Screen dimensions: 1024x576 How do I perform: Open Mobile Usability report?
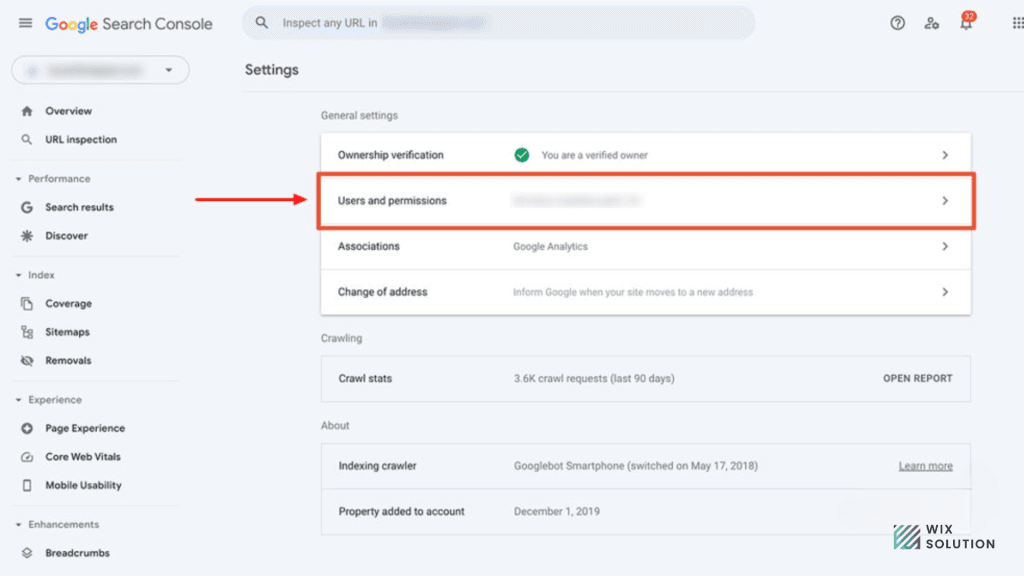[x=84, y=485]
